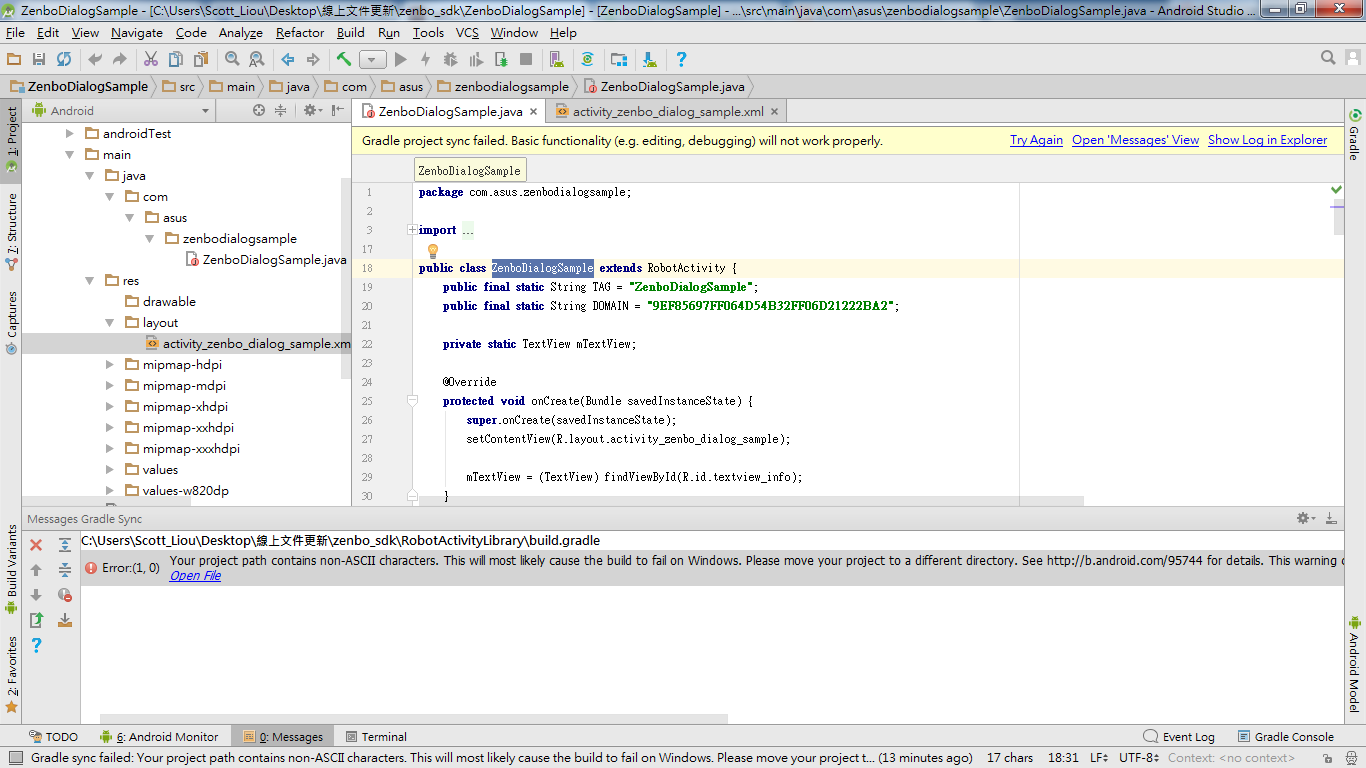The image size is (1366, 768).
Task: Open the AVD Manager toolbar icon
Action: (557, 59)
